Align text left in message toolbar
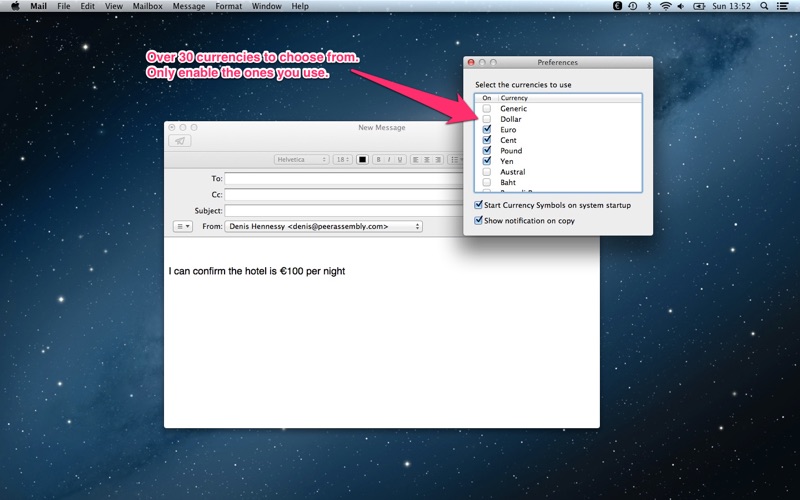This screenshot has width=800, height=500. pos(415,160)
